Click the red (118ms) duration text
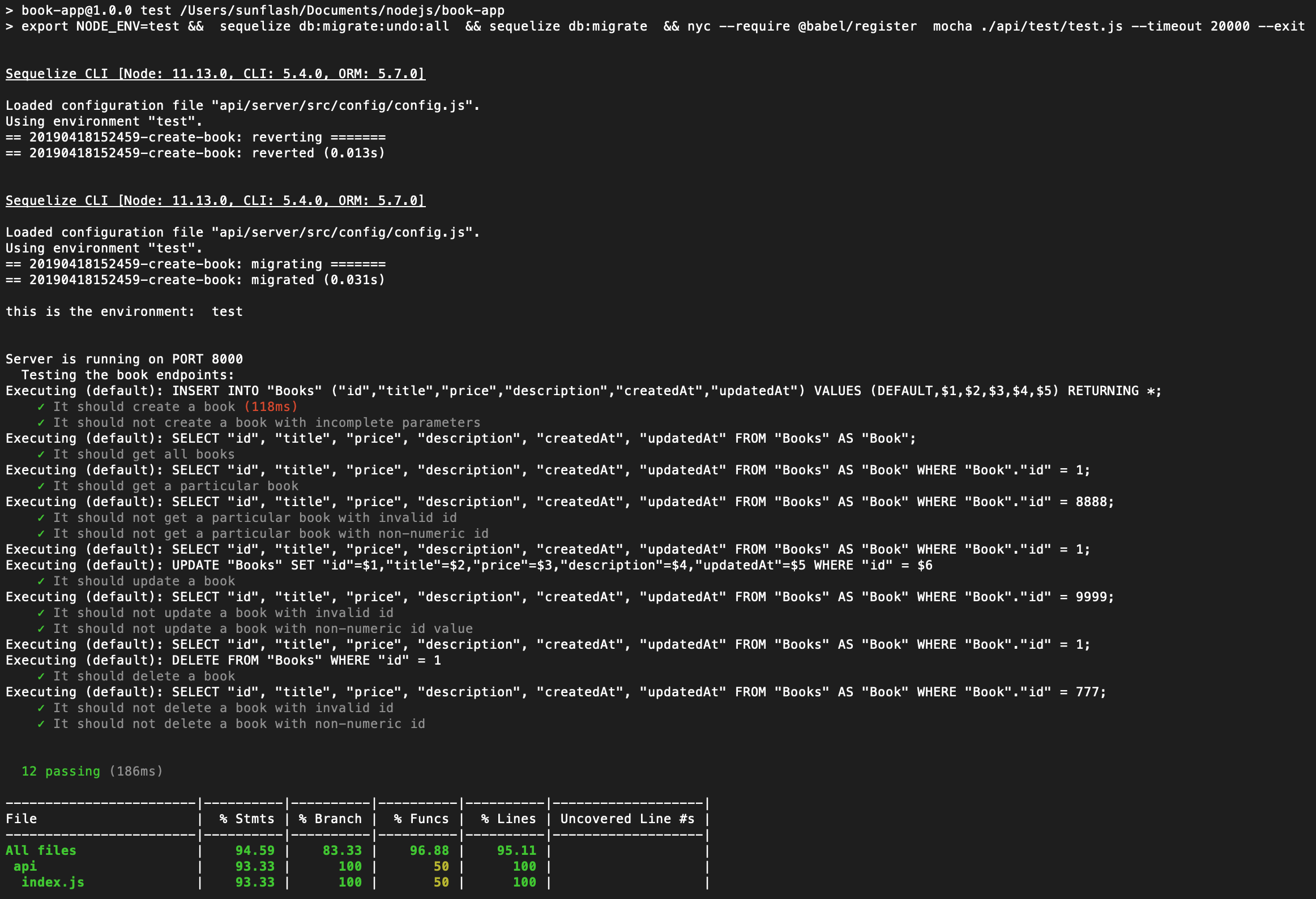1316x899 pixels. [x=271, y=407]
